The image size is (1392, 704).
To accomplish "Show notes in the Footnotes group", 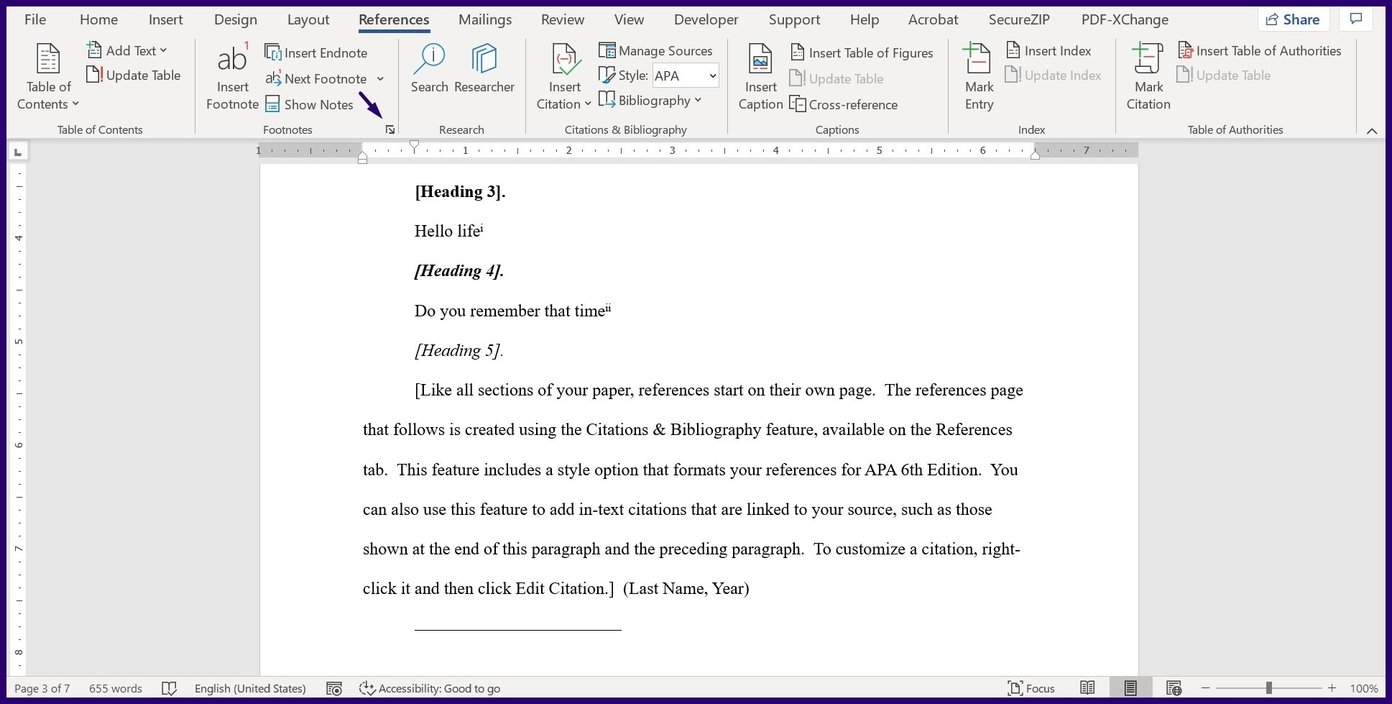I will tap(310, 104).
